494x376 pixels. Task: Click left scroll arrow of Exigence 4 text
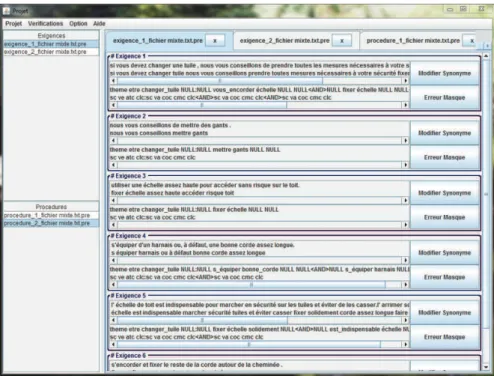coord(113,260)
